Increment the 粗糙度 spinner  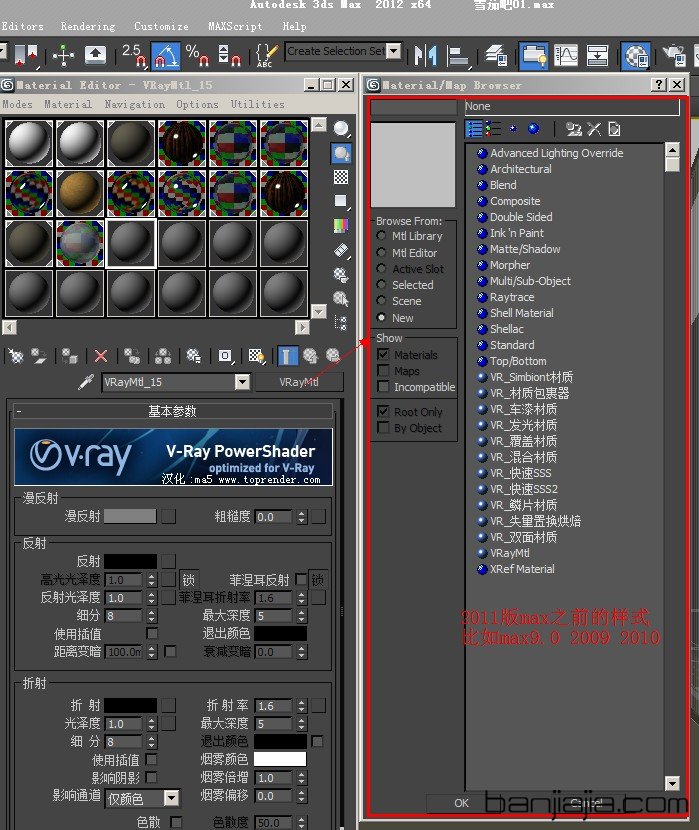pyautogui.click(x=301, y=513)
